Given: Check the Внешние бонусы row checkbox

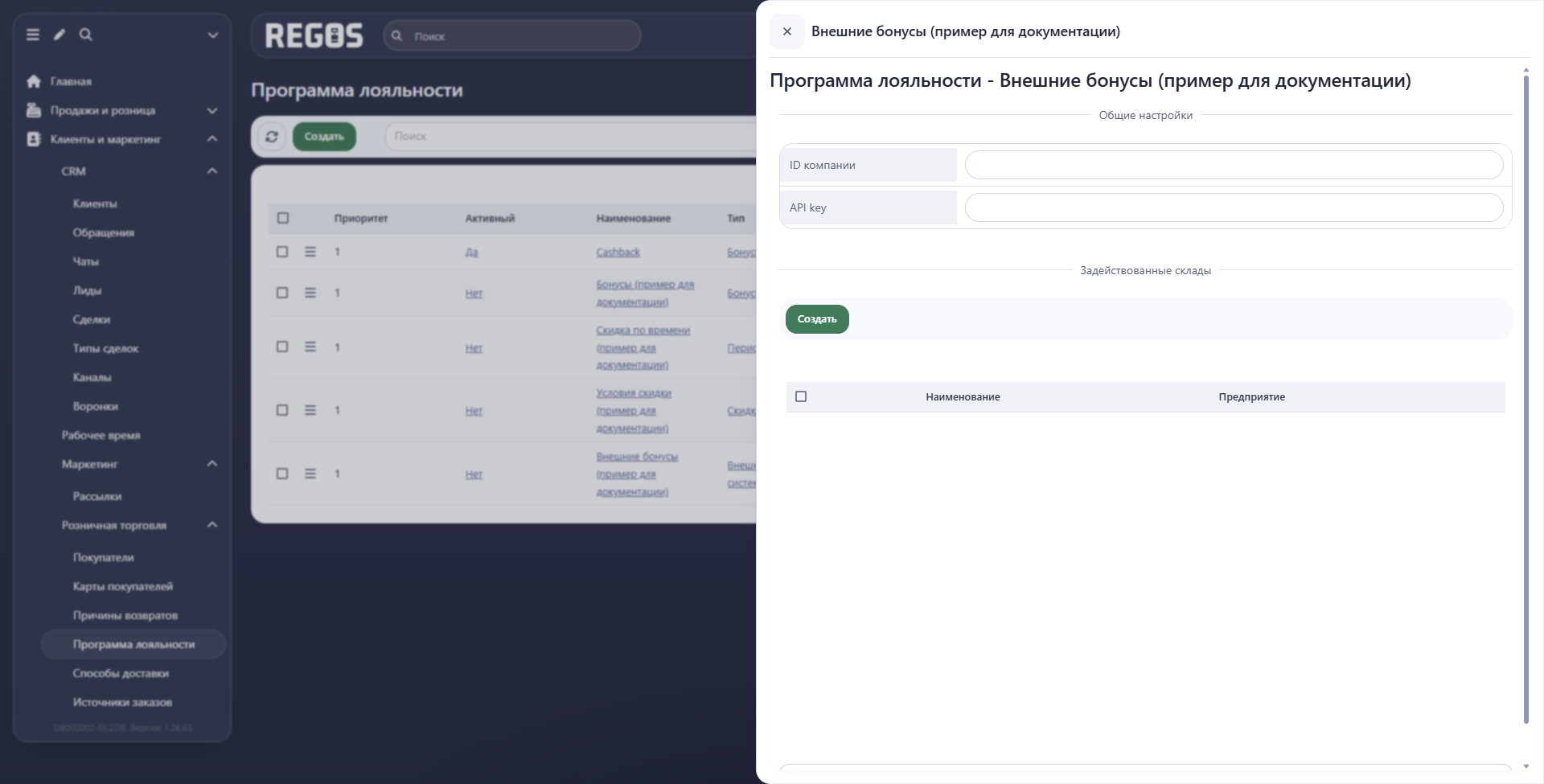Looking at the screenshot, I should tap(282, 474).
